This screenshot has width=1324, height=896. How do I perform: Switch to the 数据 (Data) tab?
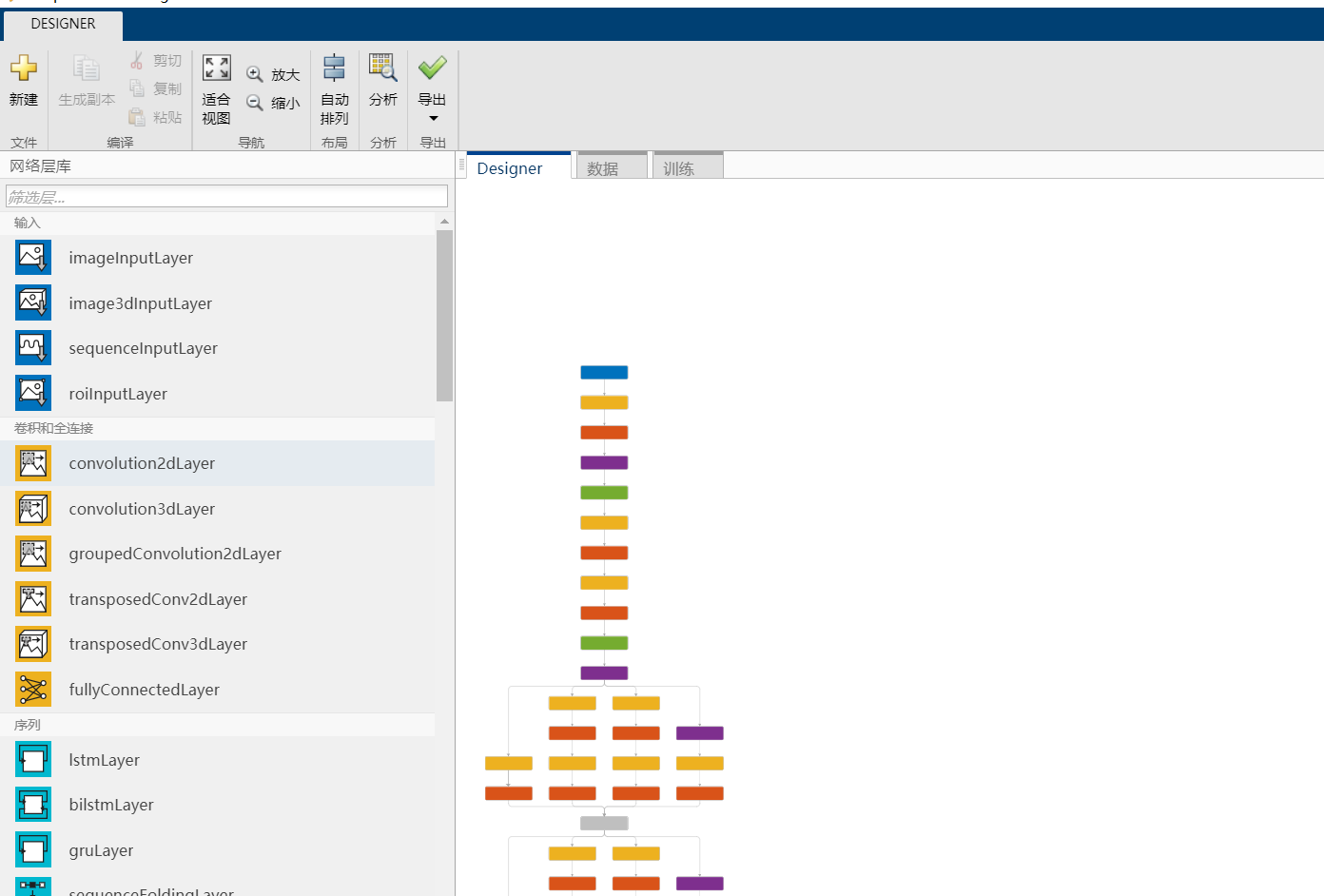[612, 166]
